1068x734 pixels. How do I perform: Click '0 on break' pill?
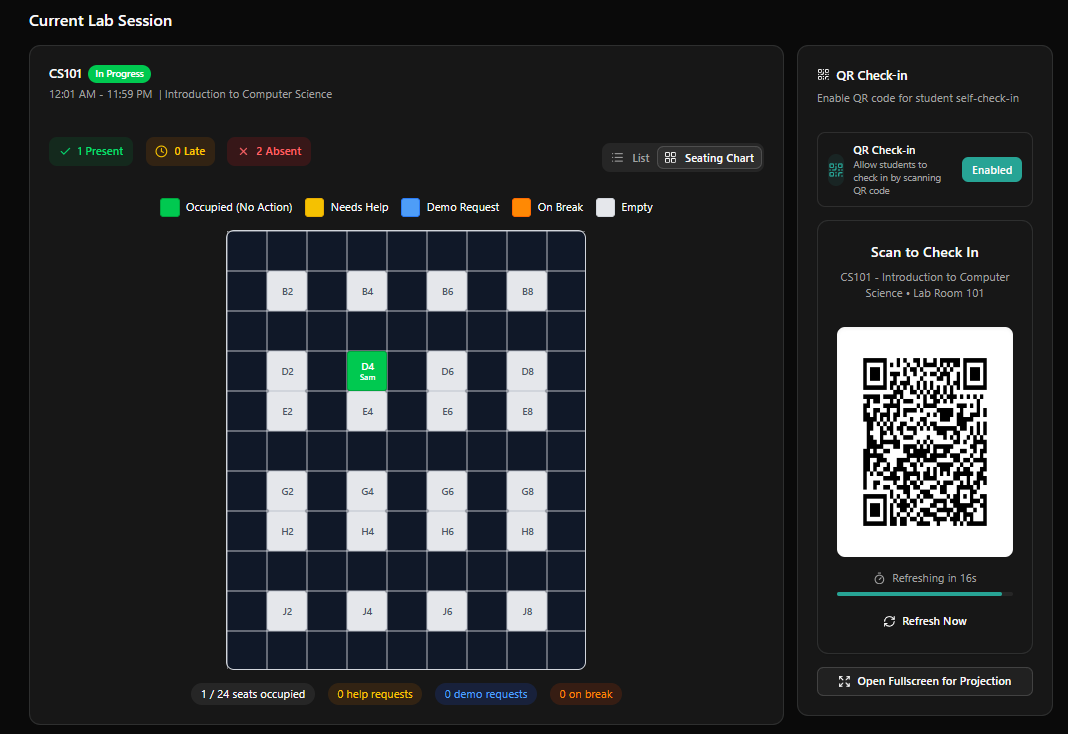click(x=586, y=694)
